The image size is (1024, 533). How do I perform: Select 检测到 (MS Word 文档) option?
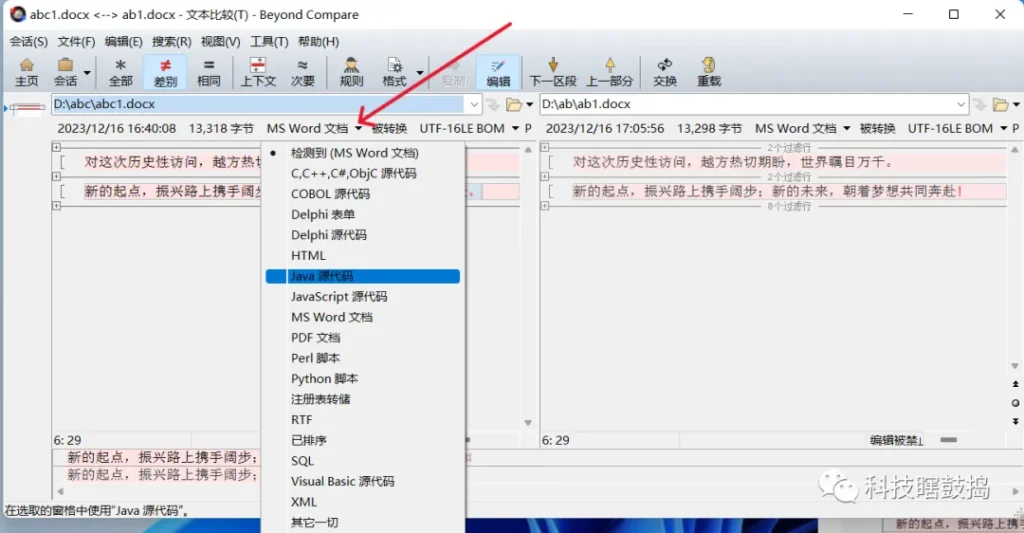(x=363, y=153)
